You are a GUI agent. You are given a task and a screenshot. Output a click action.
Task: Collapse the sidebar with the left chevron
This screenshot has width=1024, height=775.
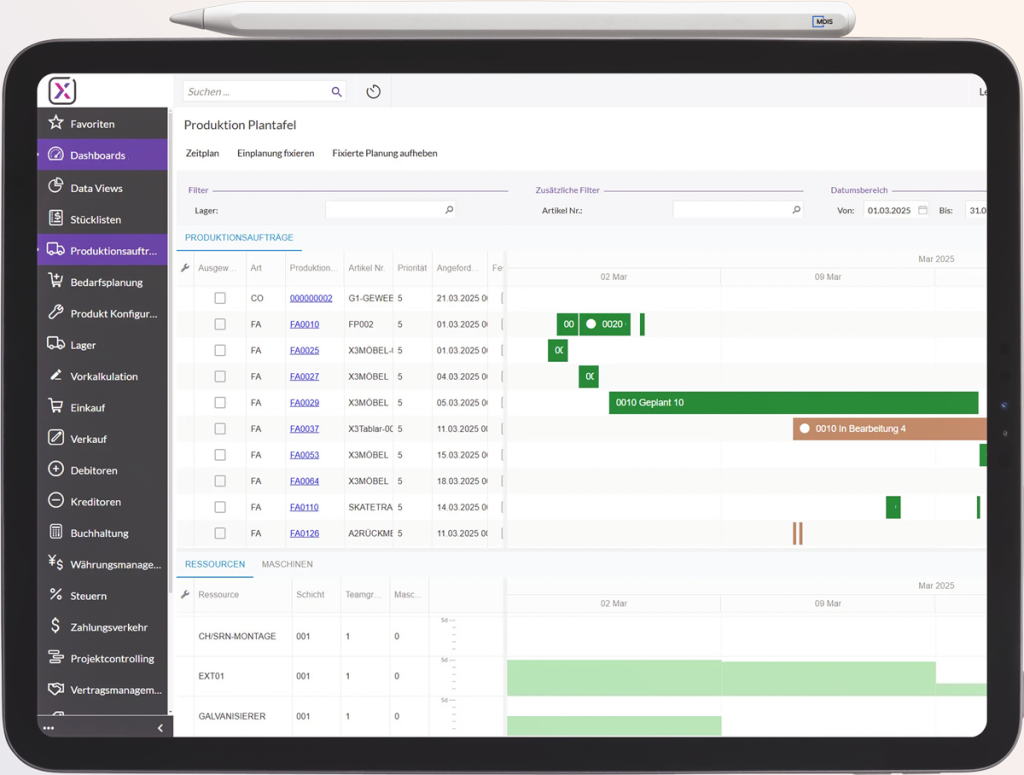pos(160,728)
